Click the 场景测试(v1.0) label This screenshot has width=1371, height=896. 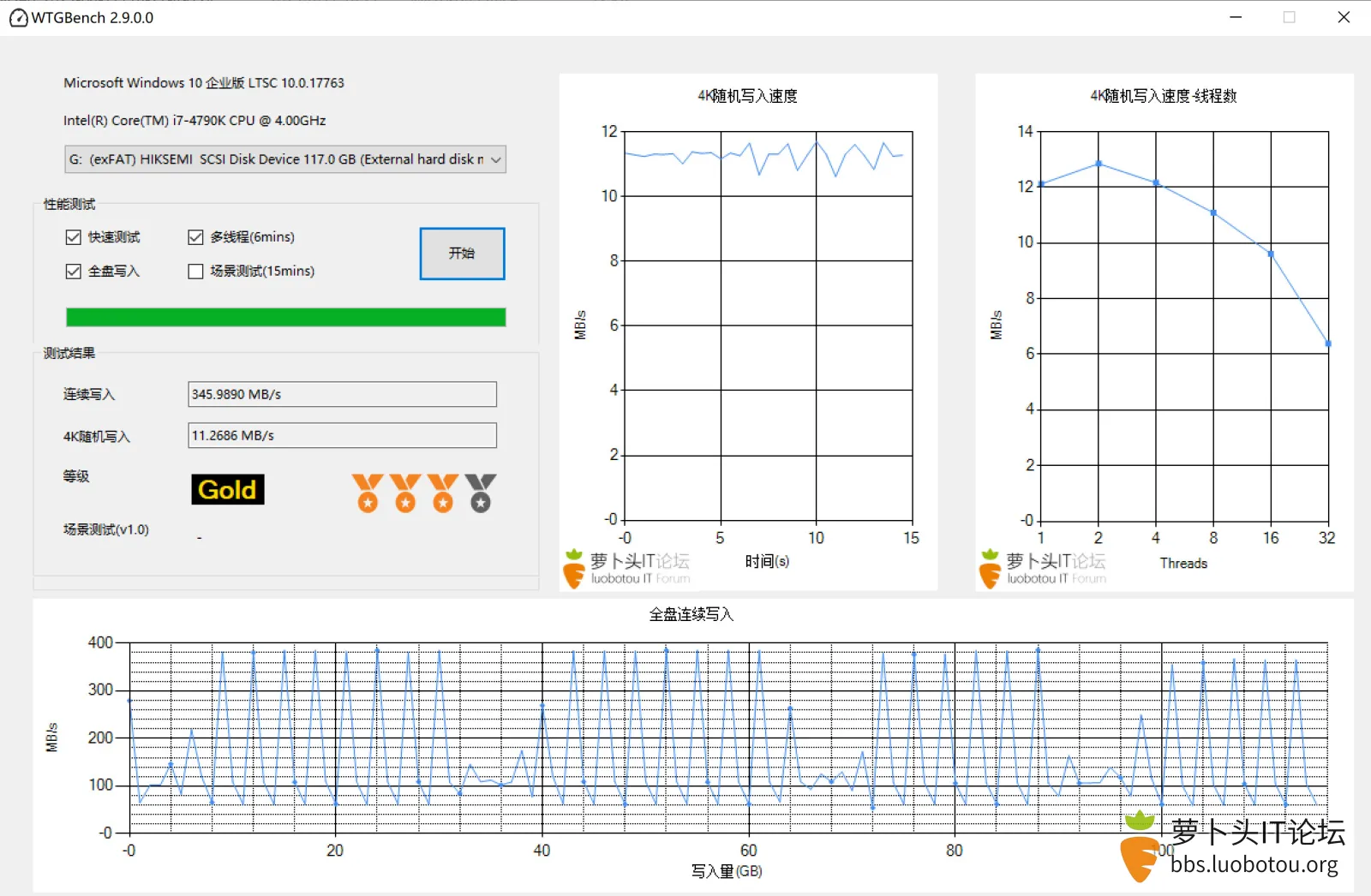pyautogui.click(x=106, y=529)
